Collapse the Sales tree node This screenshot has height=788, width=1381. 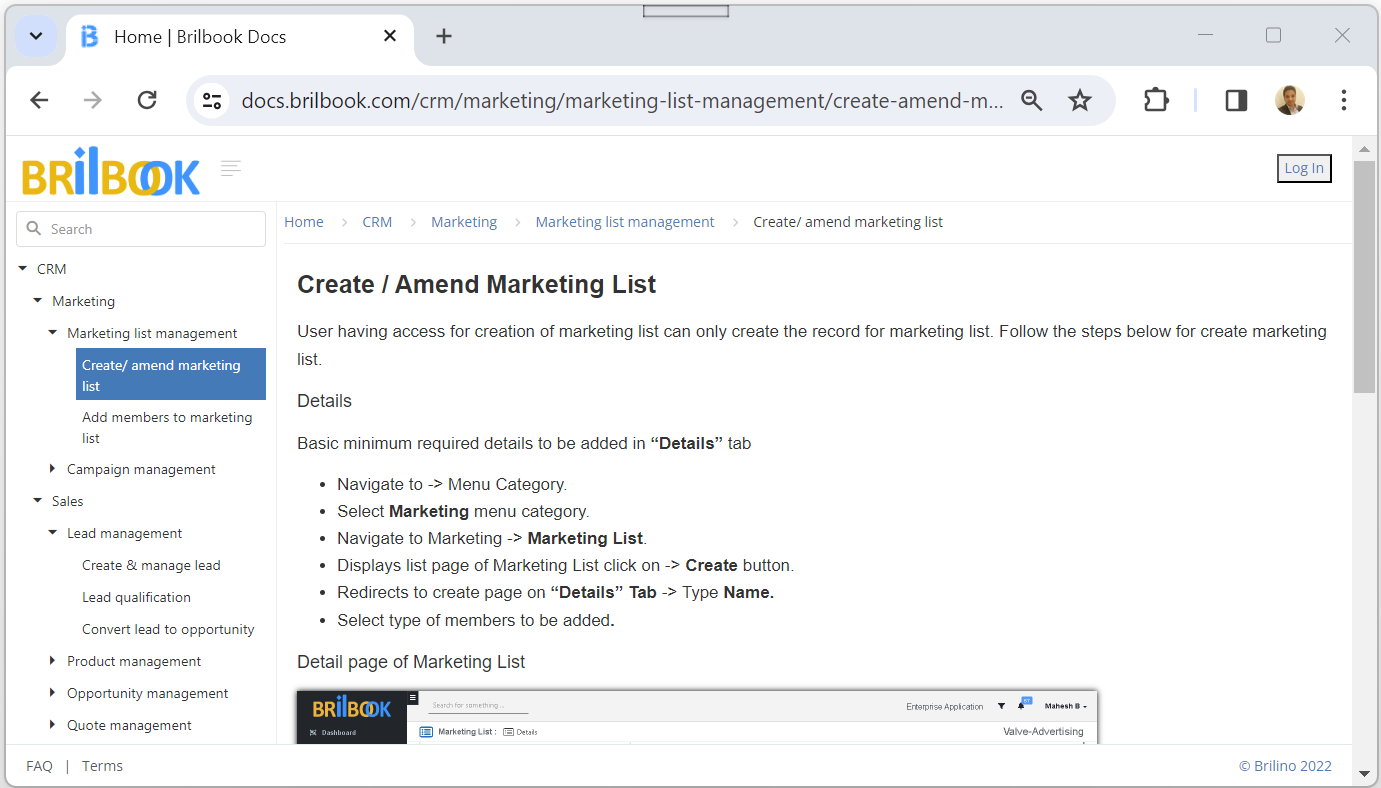coord(38,501)
